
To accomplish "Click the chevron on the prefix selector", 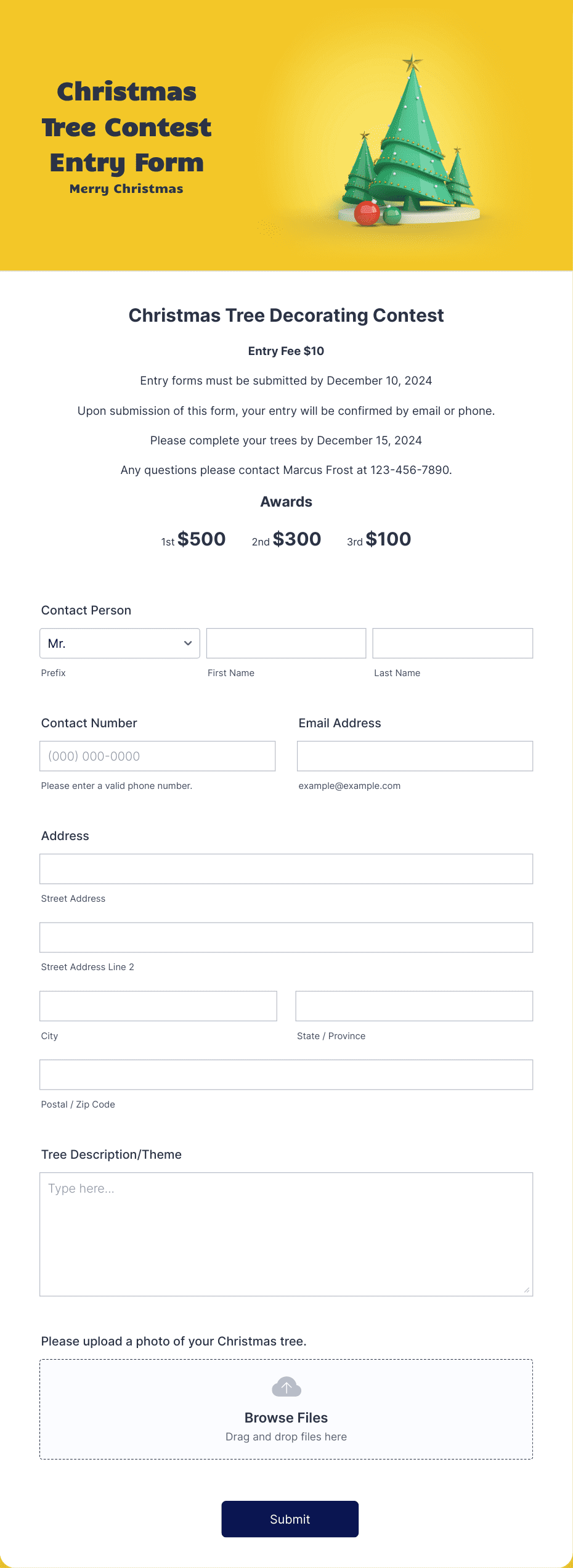I will click(x=188, y=643).
